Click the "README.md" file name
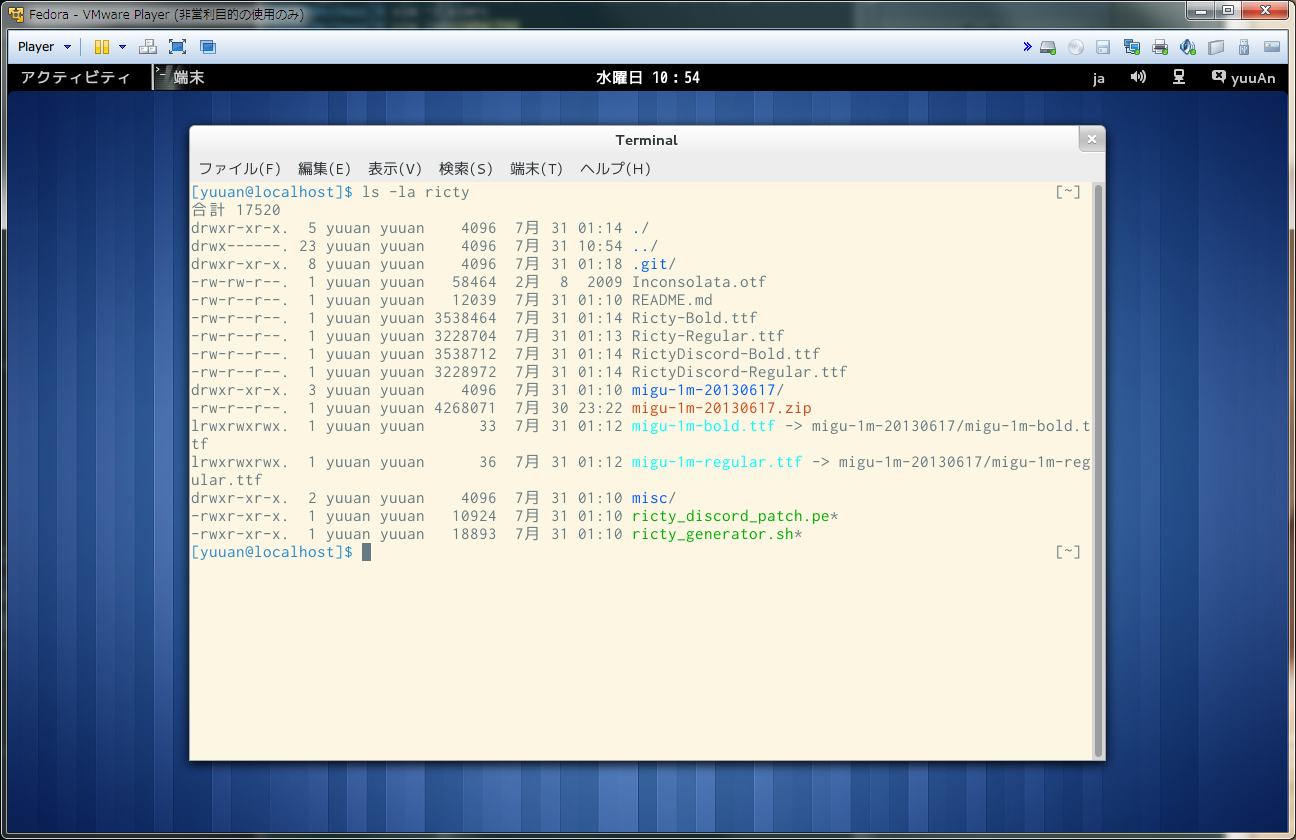The width and height of the screenshot is (1296, 840). [672, 300]
